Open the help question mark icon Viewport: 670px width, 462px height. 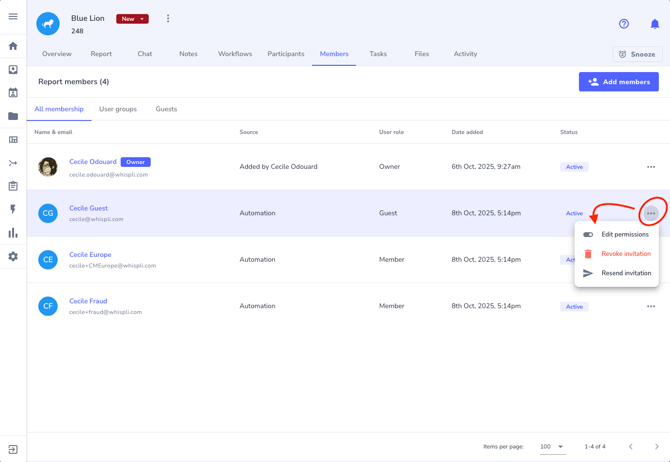coord(624,23)
